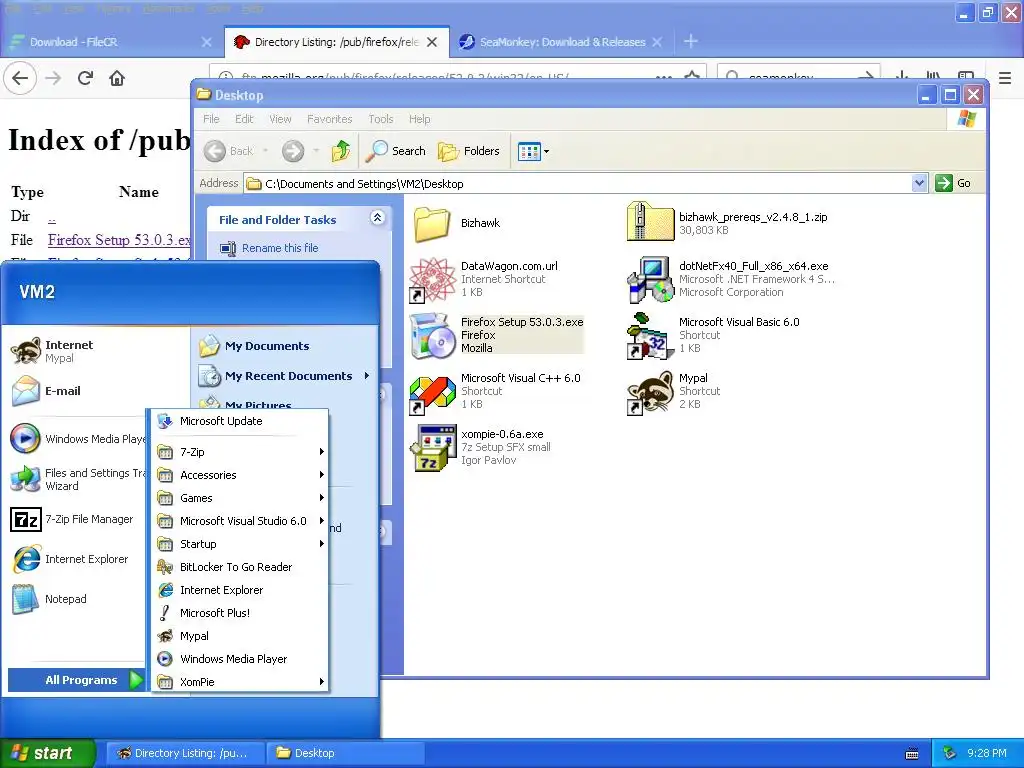Switch to Directory Listing taskbar item
Image resolution: width=1024 pixels, height=768 pixels.
[x=184, y=753]
